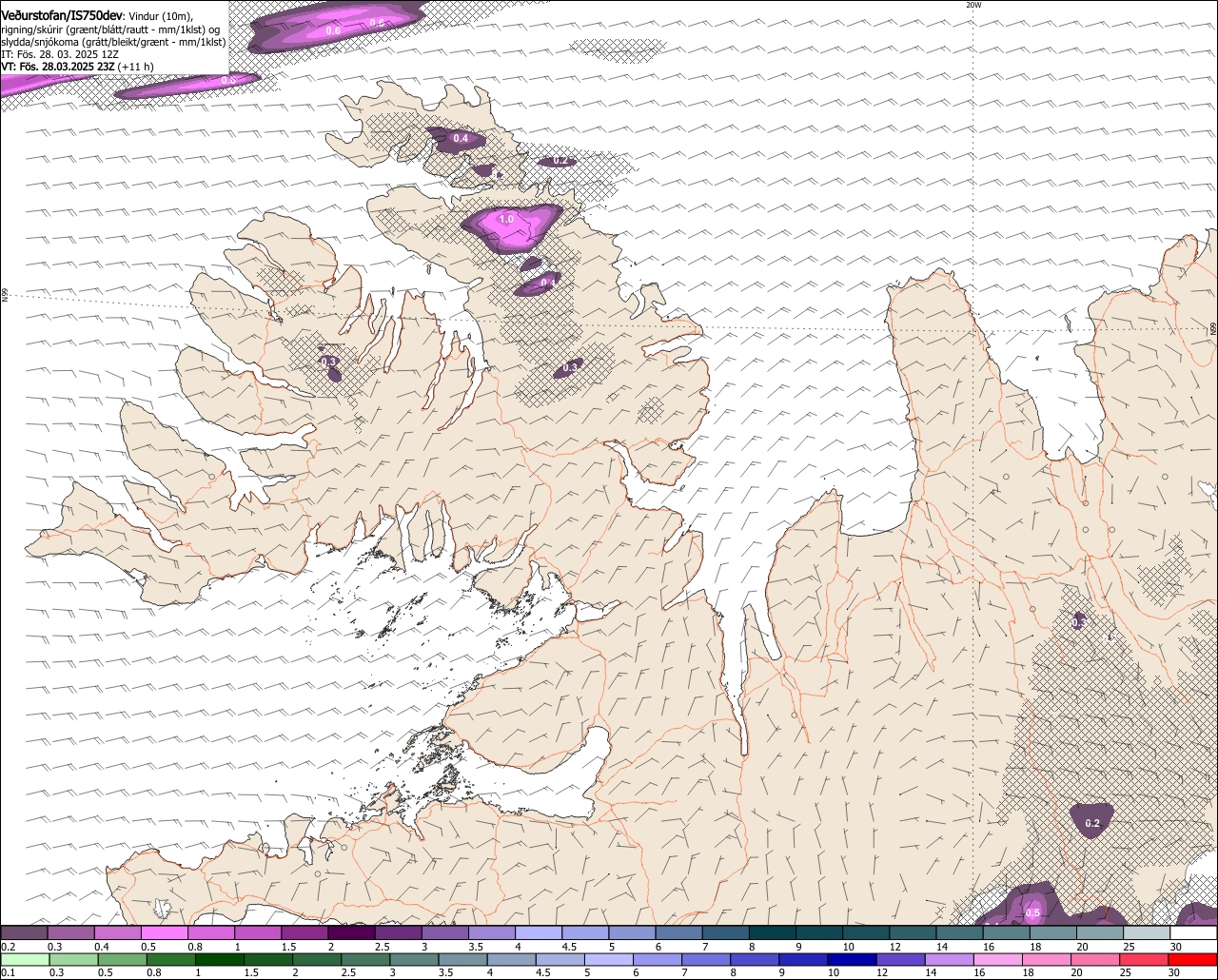Click the darkest purple swatch at 2 in upper legend
The image size is (1218, 980).
(x=351, y=933)
